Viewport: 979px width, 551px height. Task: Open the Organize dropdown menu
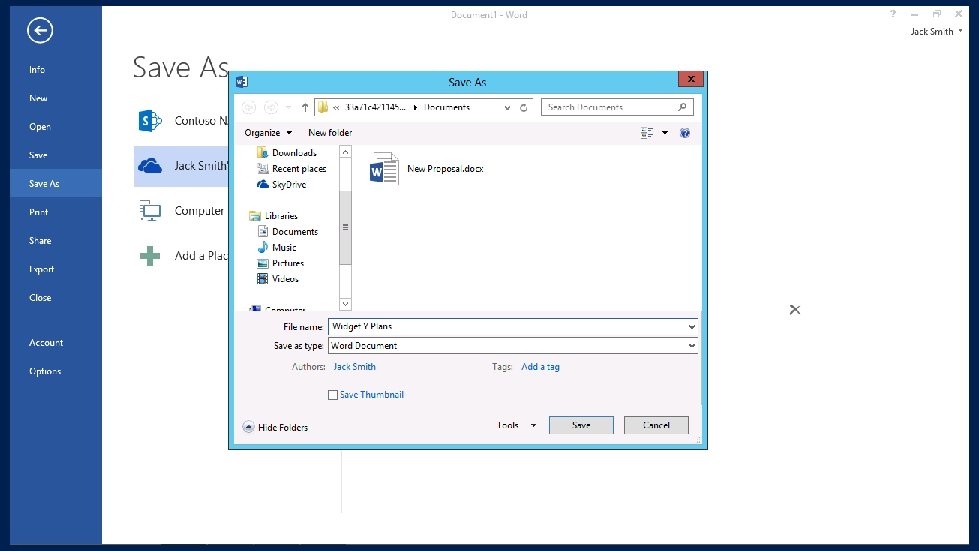268,133
